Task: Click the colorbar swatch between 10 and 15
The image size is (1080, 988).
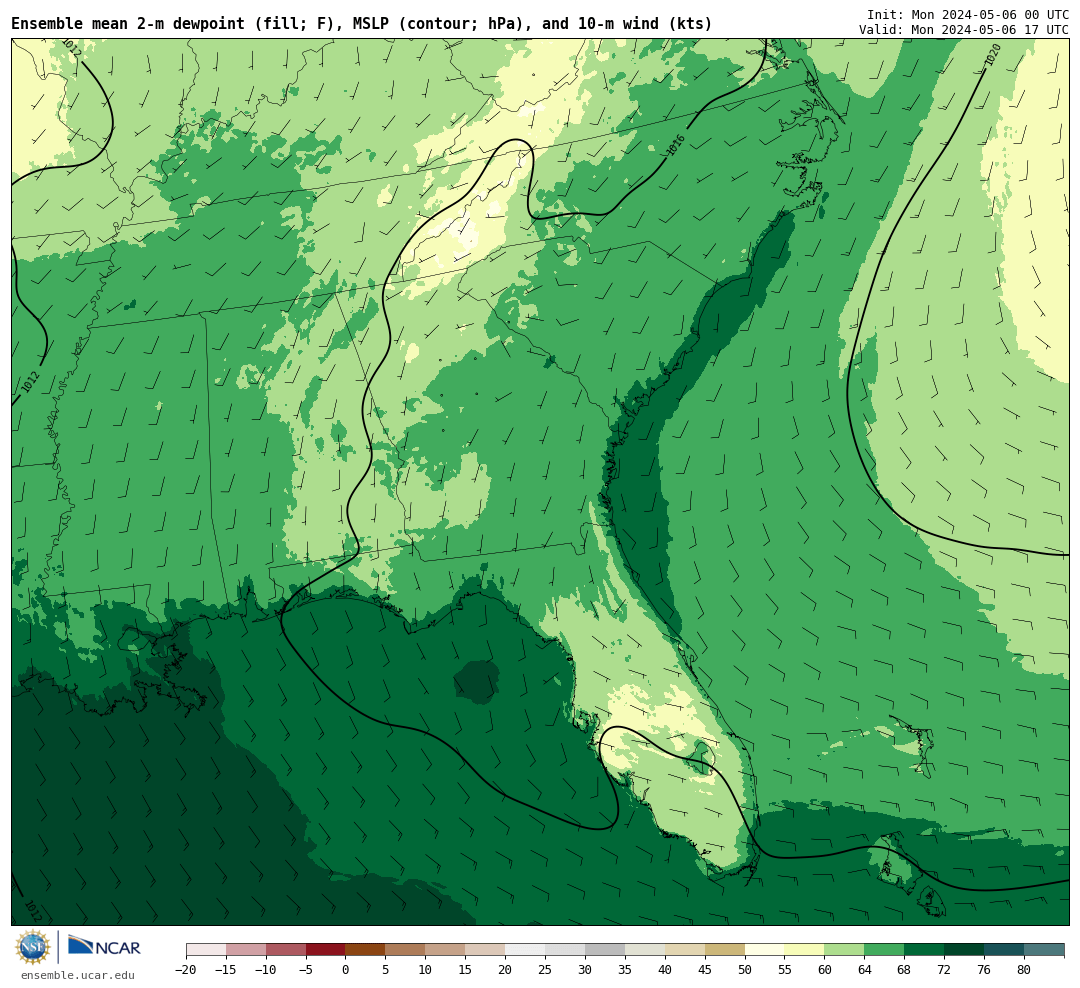Action: tap(446, 950)
